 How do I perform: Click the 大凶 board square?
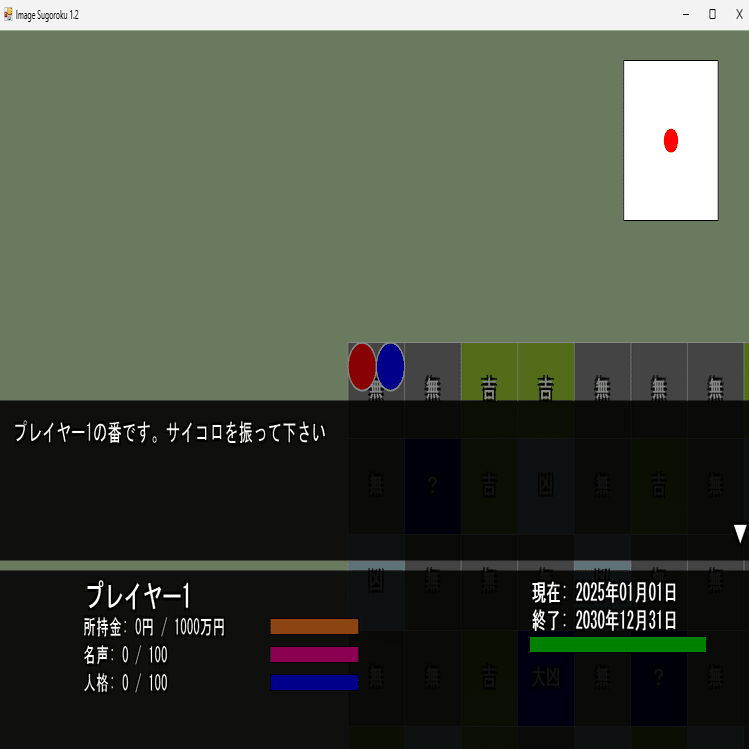click(x=546, y=677)
